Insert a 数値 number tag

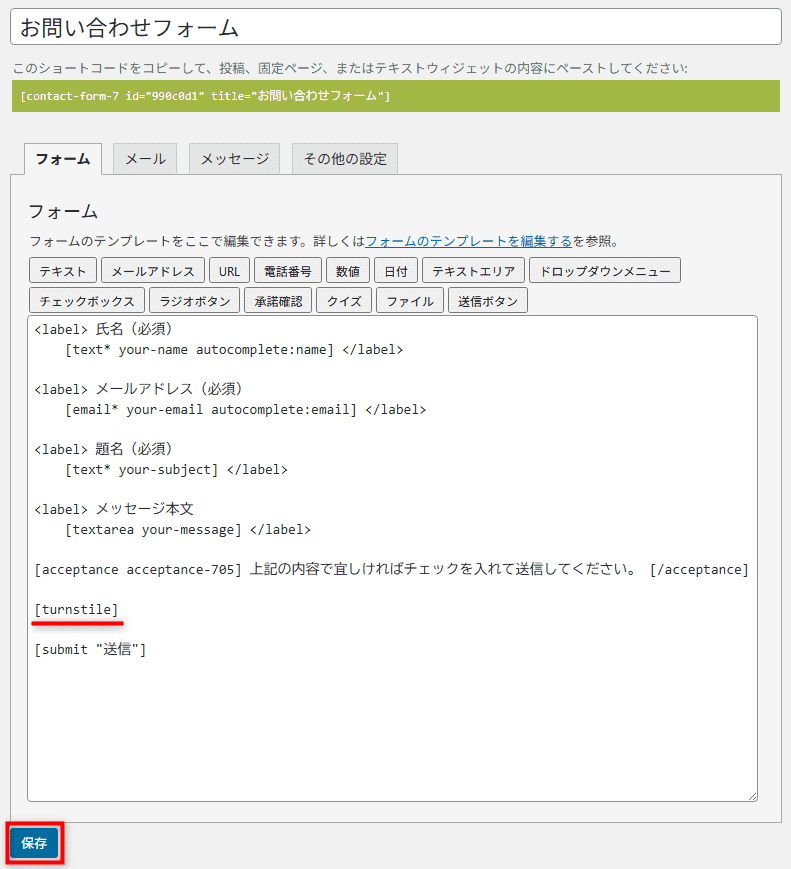(x=348, y=271)
